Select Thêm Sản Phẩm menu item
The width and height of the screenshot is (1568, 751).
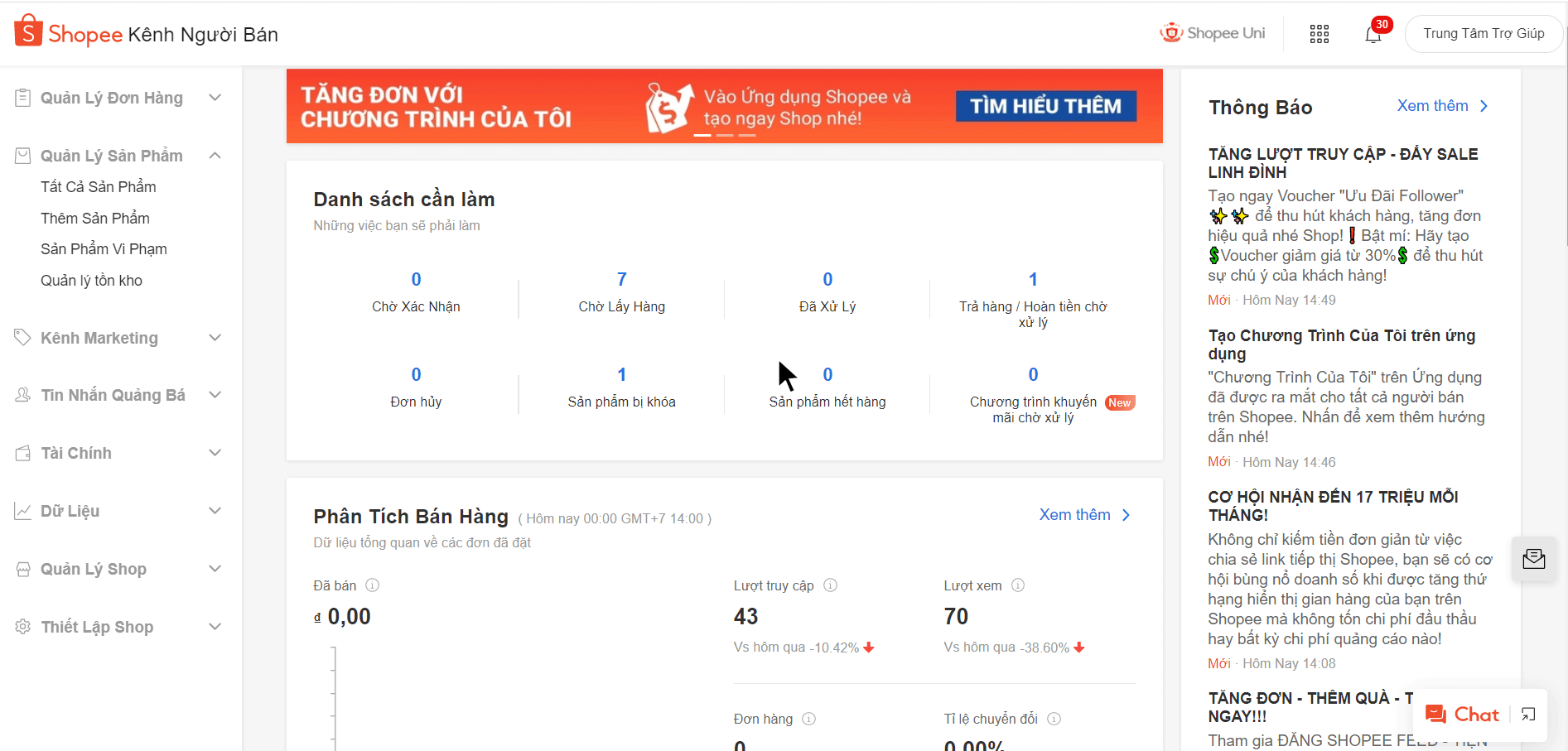[95, 219]
